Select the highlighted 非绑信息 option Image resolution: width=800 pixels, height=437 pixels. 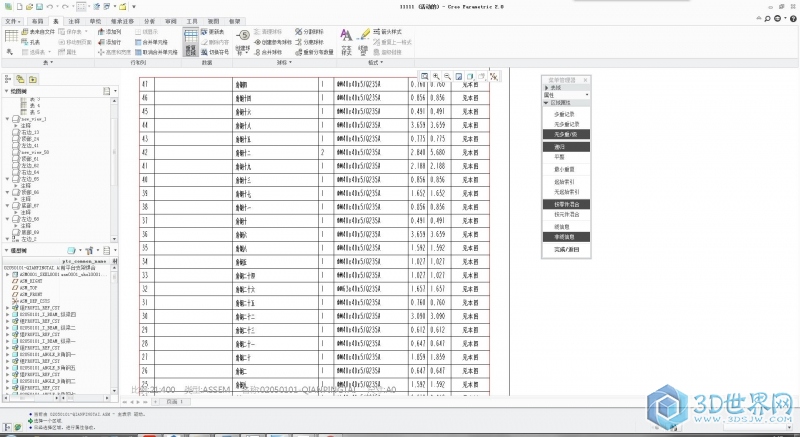point(566,237)
